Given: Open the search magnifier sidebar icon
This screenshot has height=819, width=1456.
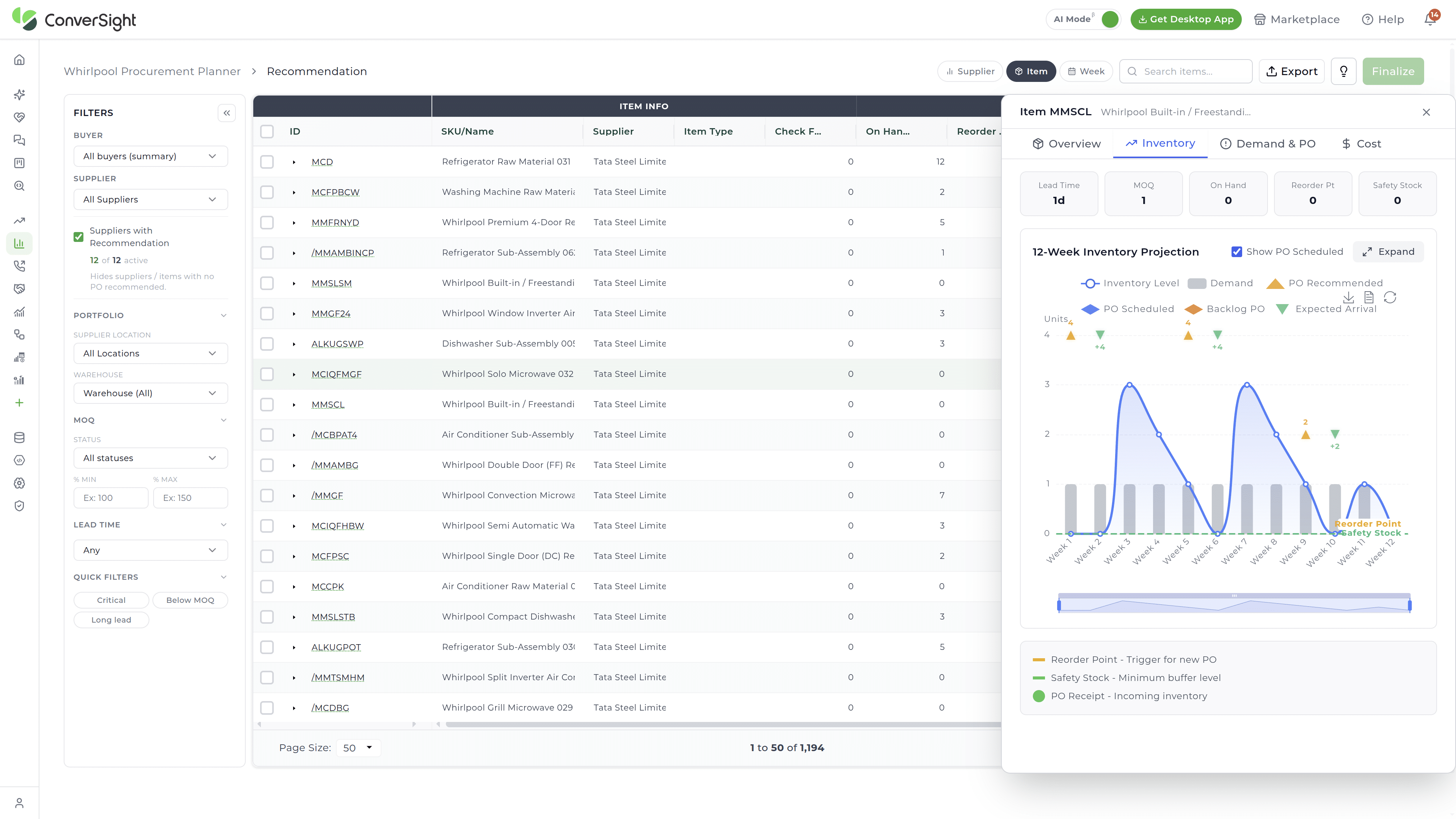Looking at the screenshot, I should coord(19,186).
